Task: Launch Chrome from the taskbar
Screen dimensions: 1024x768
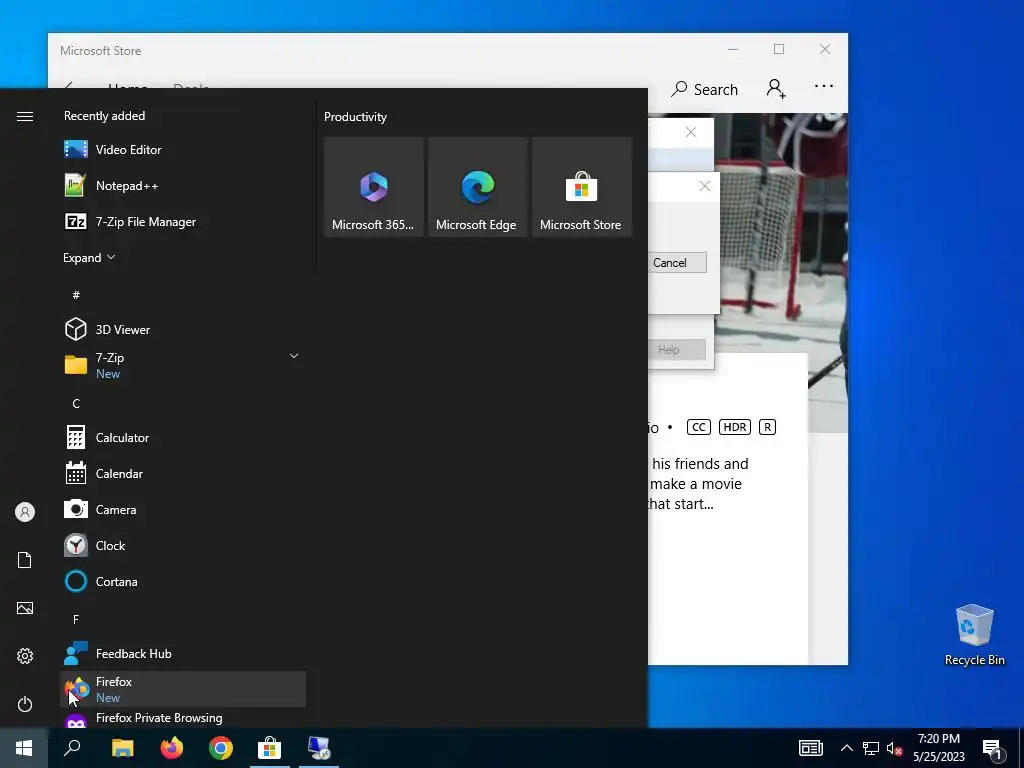Action: [221, 748]
